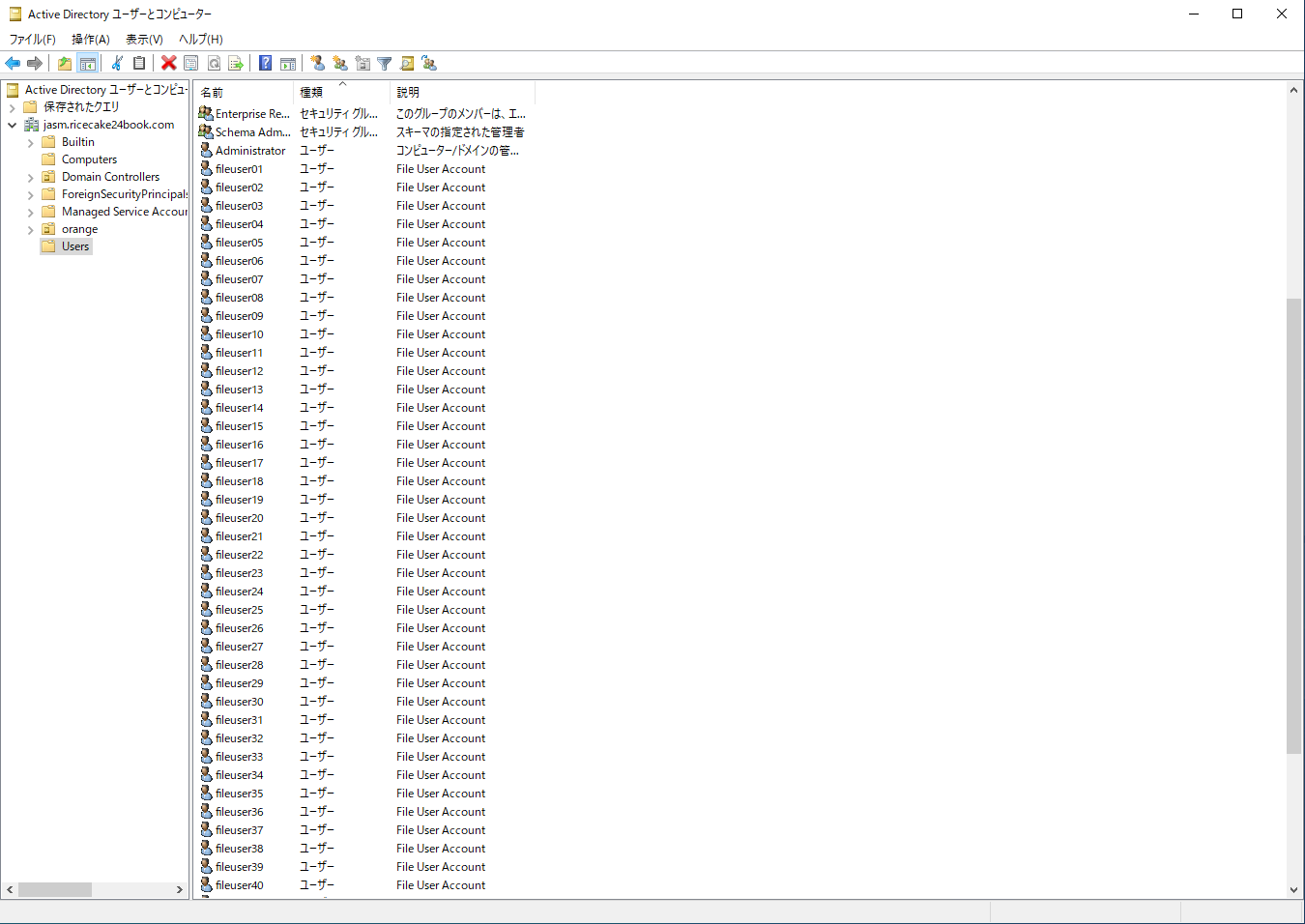Expand the orange organizational unit node
The height and width of the screenshot is (924, 1305).
point(30,230)
